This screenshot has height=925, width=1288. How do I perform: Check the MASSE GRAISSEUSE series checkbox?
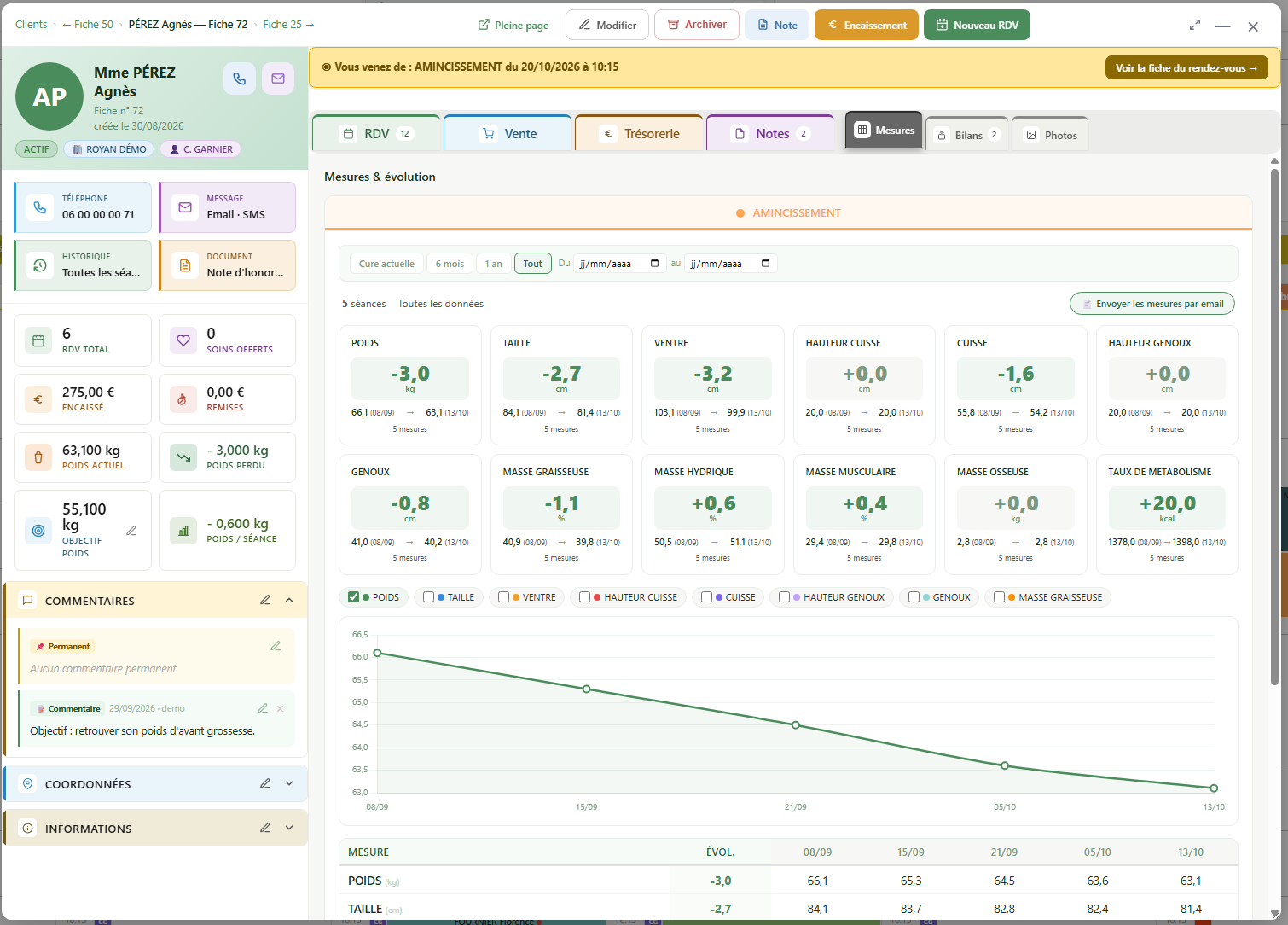point(999,597)
